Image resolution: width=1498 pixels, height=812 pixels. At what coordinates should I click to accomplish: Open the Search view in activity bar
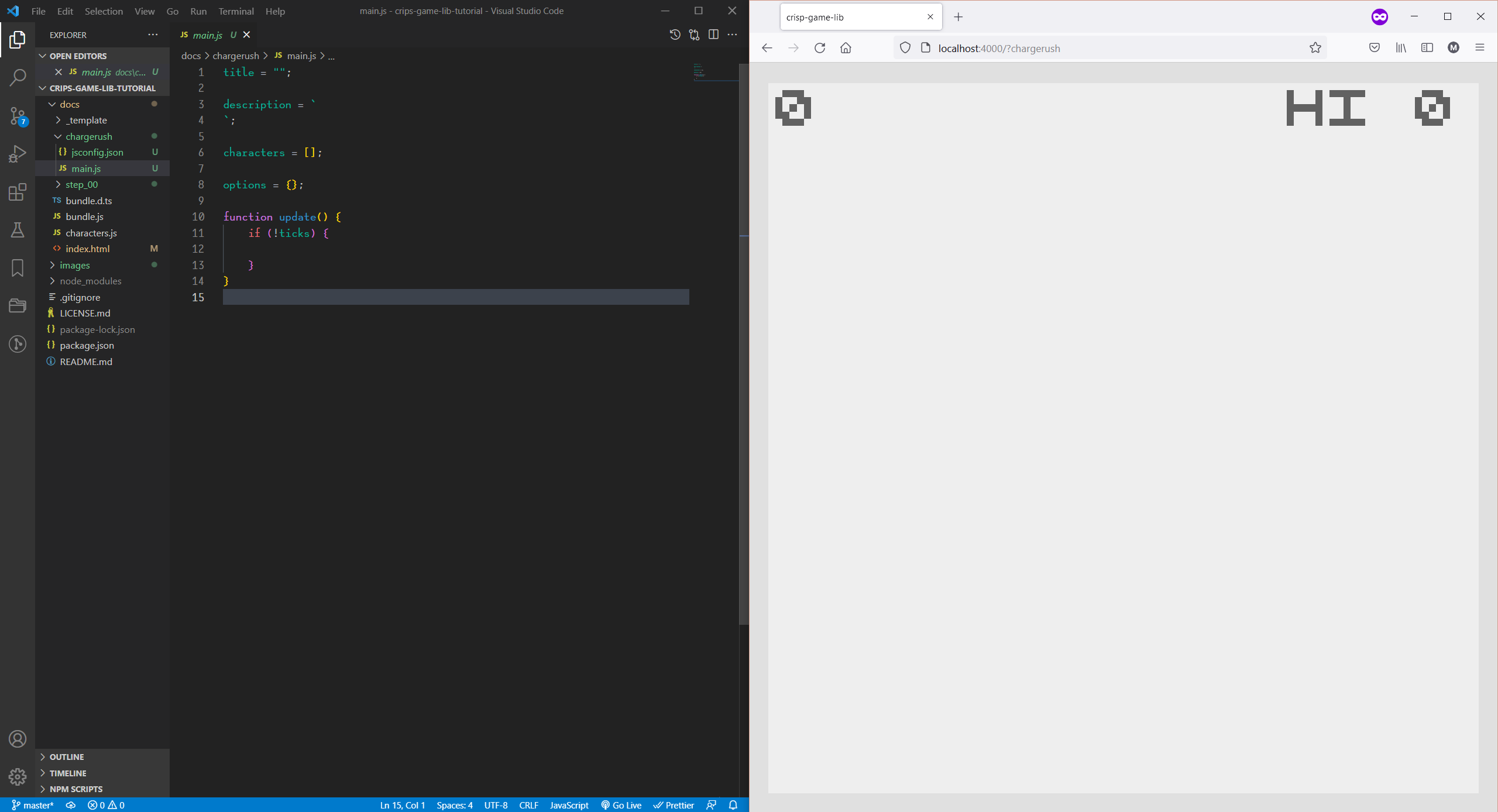(18, 77)
